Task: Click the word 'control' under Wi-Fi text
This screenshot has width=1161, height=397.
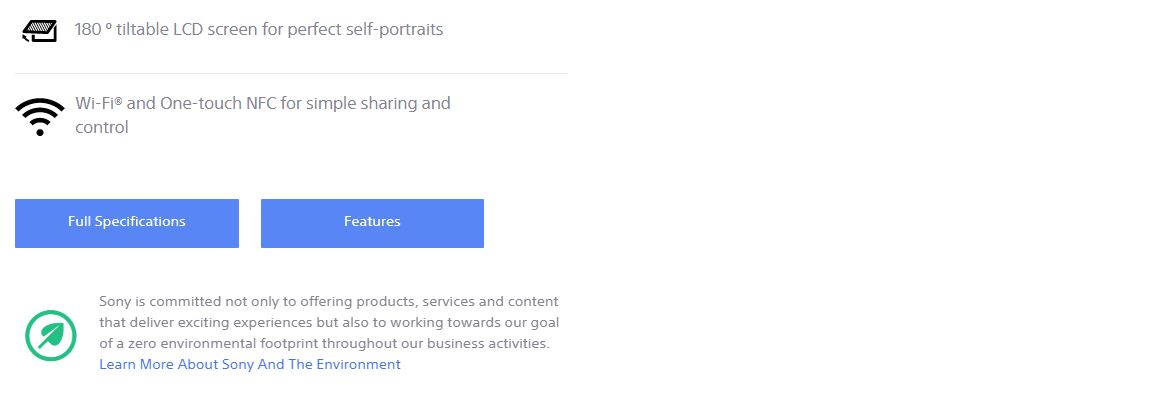Action: (x=101, y=127)
